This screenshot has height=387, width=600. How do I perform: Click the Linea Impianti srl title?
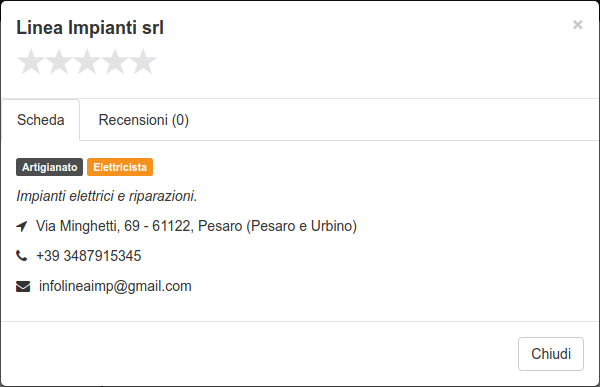pos(90,28)
